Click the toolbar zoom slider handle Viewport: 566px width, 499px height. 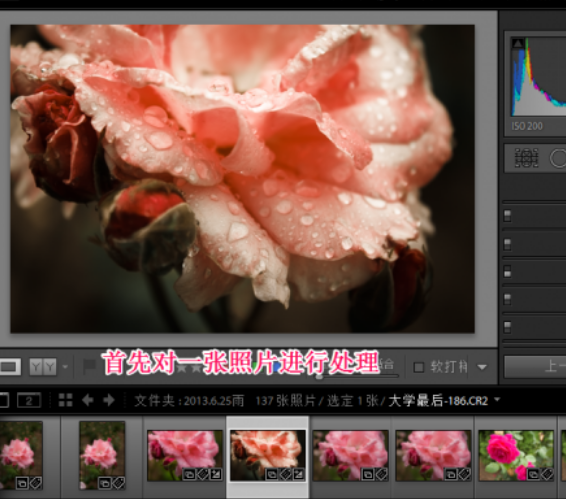tap(319, 377)
